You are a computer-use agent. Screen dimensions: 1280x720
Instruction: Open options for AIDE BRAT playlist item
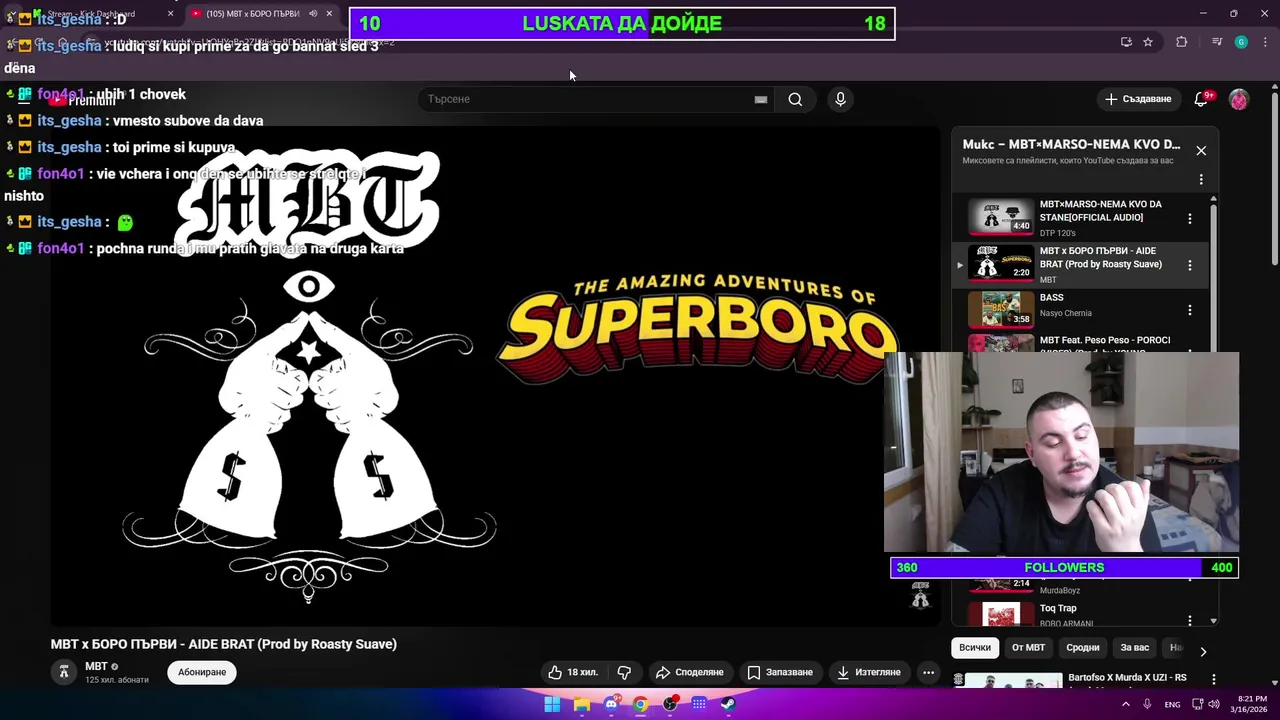tap(1189, 265)
